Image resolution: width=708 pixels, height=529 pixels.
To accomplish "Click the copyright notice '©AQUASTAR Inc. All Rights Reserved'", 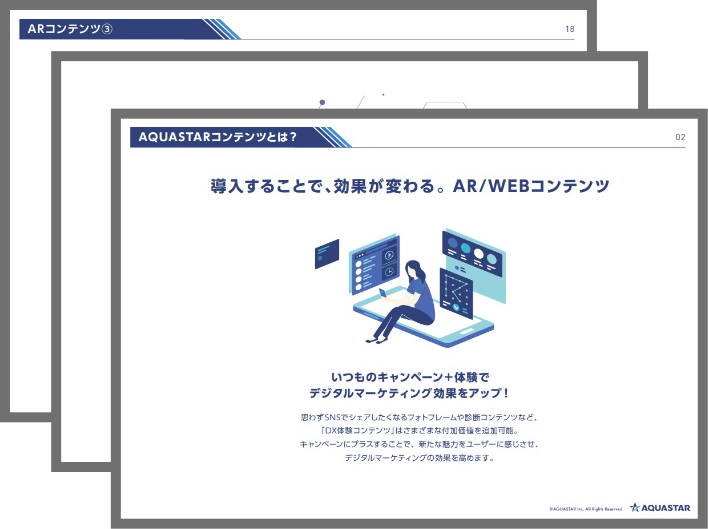I will click(586, 509).
